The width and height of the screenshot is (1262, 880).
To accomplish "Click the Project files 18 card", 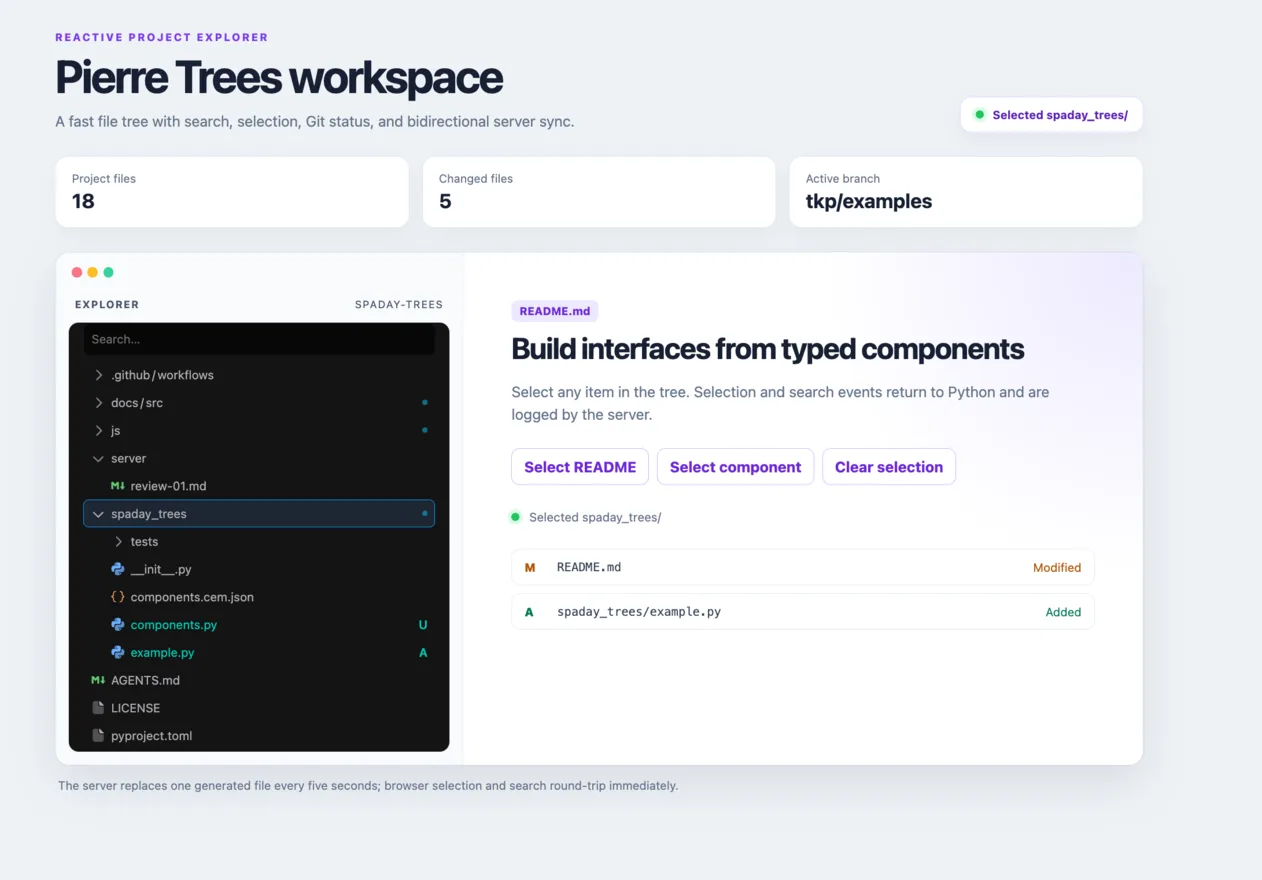I will (232, 192).
